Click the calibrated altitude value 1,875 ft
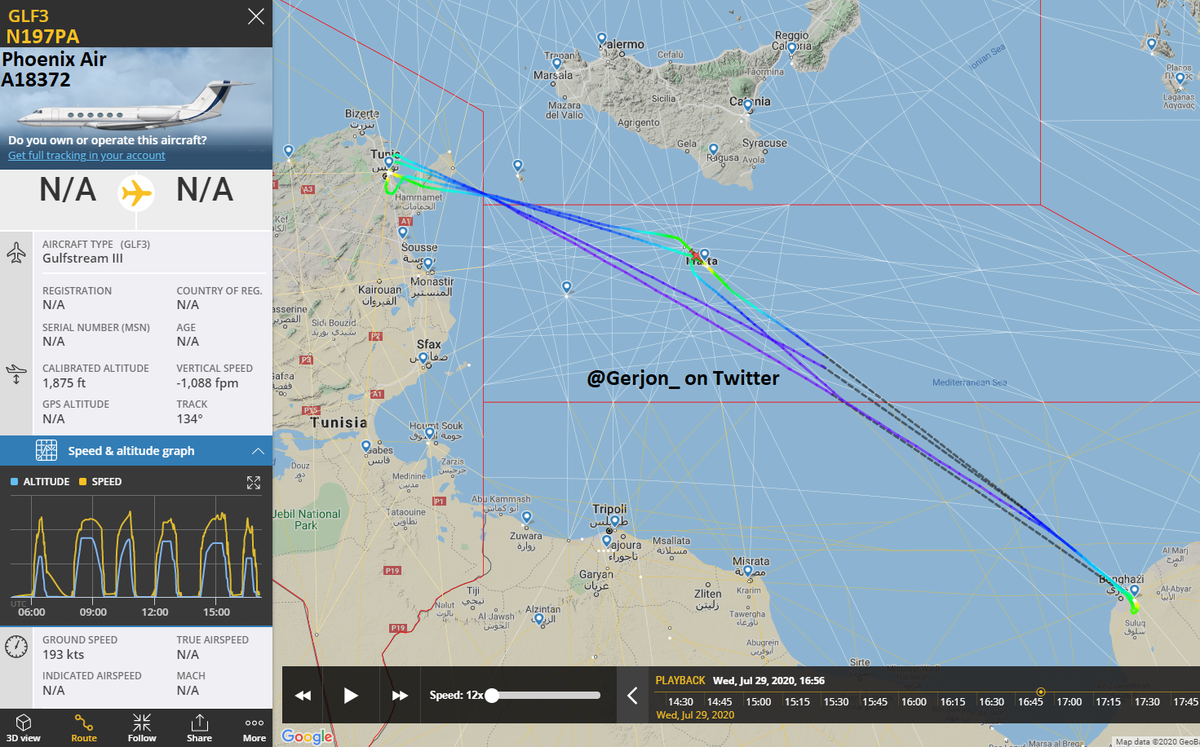1200x747 pixels. pyautogui.click(x=64, y=383)
